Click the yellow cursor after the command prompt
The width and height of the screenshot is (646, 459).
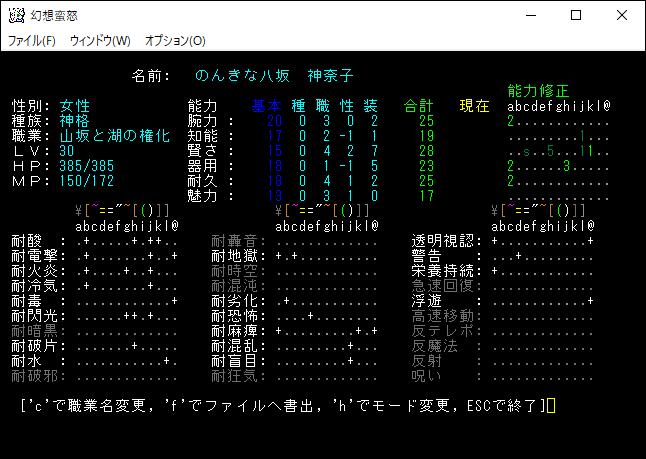point(551,405)
